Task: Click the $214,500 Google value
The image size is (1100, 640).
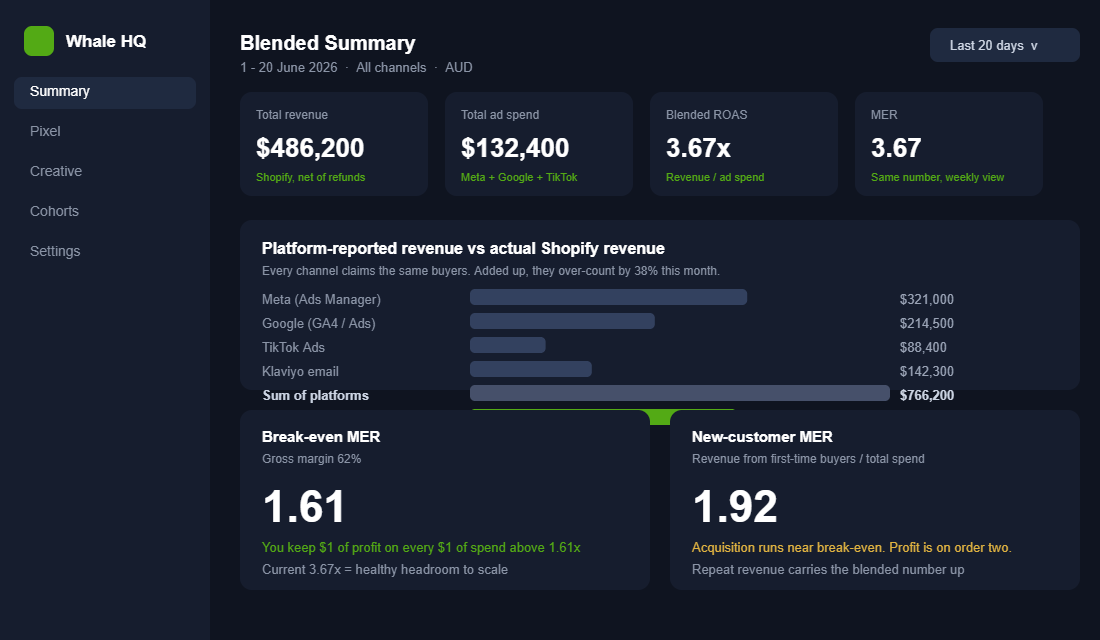Action: coord(926,324)
